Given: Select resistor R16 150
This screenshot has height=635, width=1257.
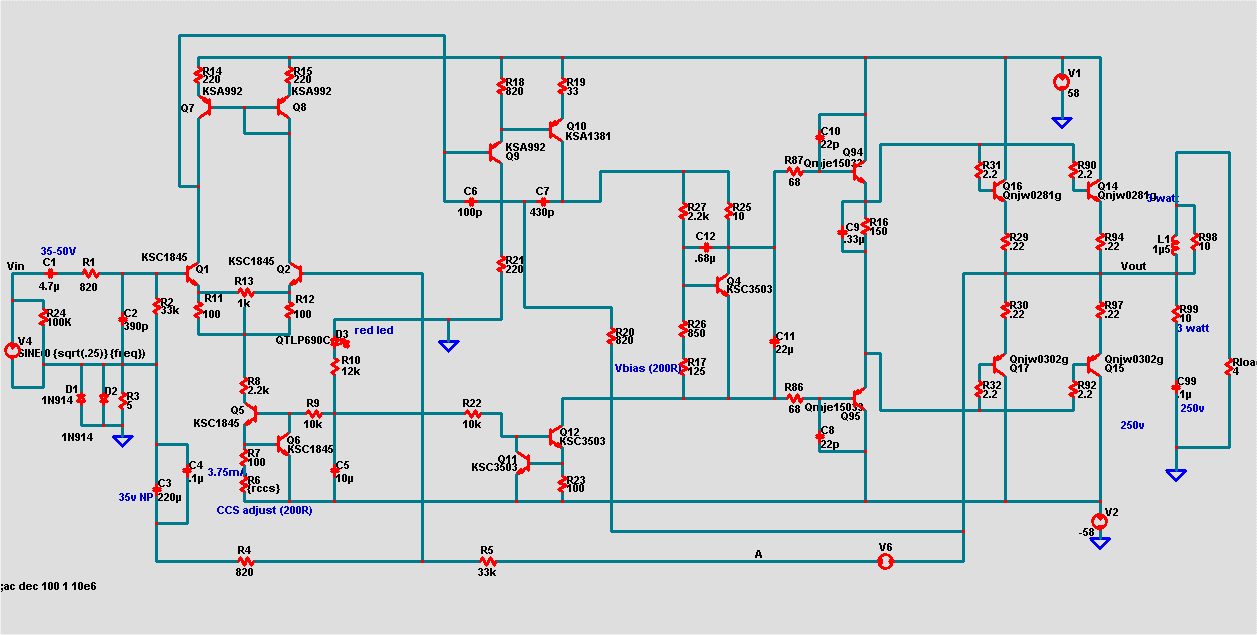Looking at the screenshot, I should click(x=866, y=226).
